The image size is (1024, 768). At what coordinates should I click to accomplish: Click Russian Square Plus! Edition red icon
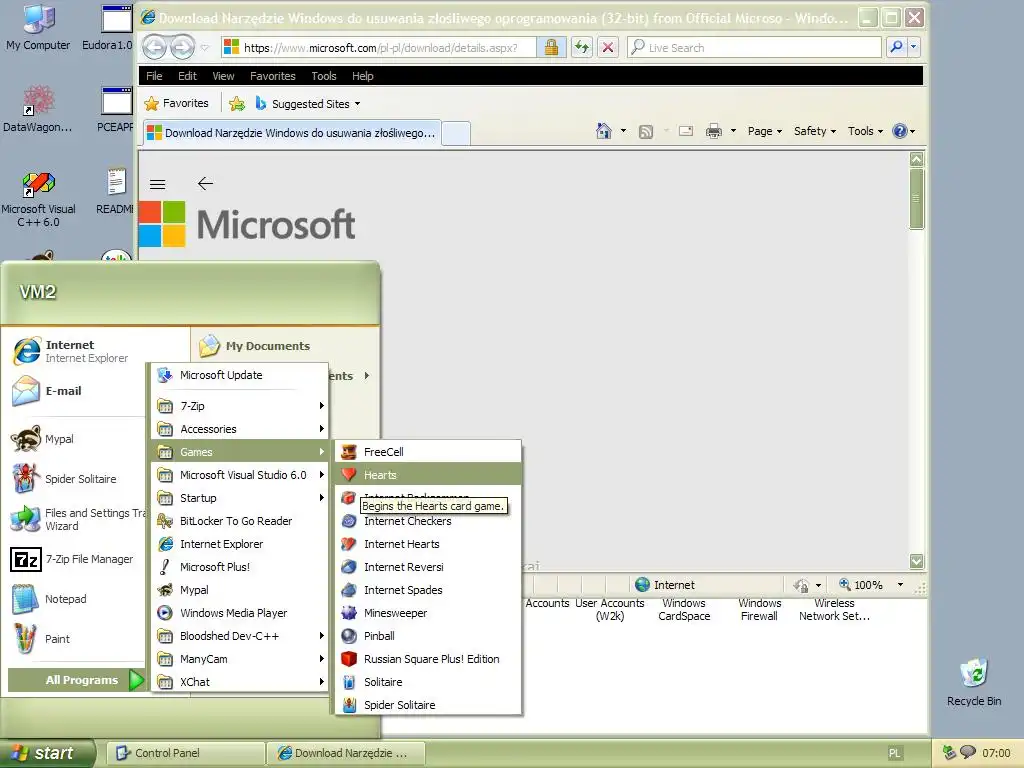(349, 659)
